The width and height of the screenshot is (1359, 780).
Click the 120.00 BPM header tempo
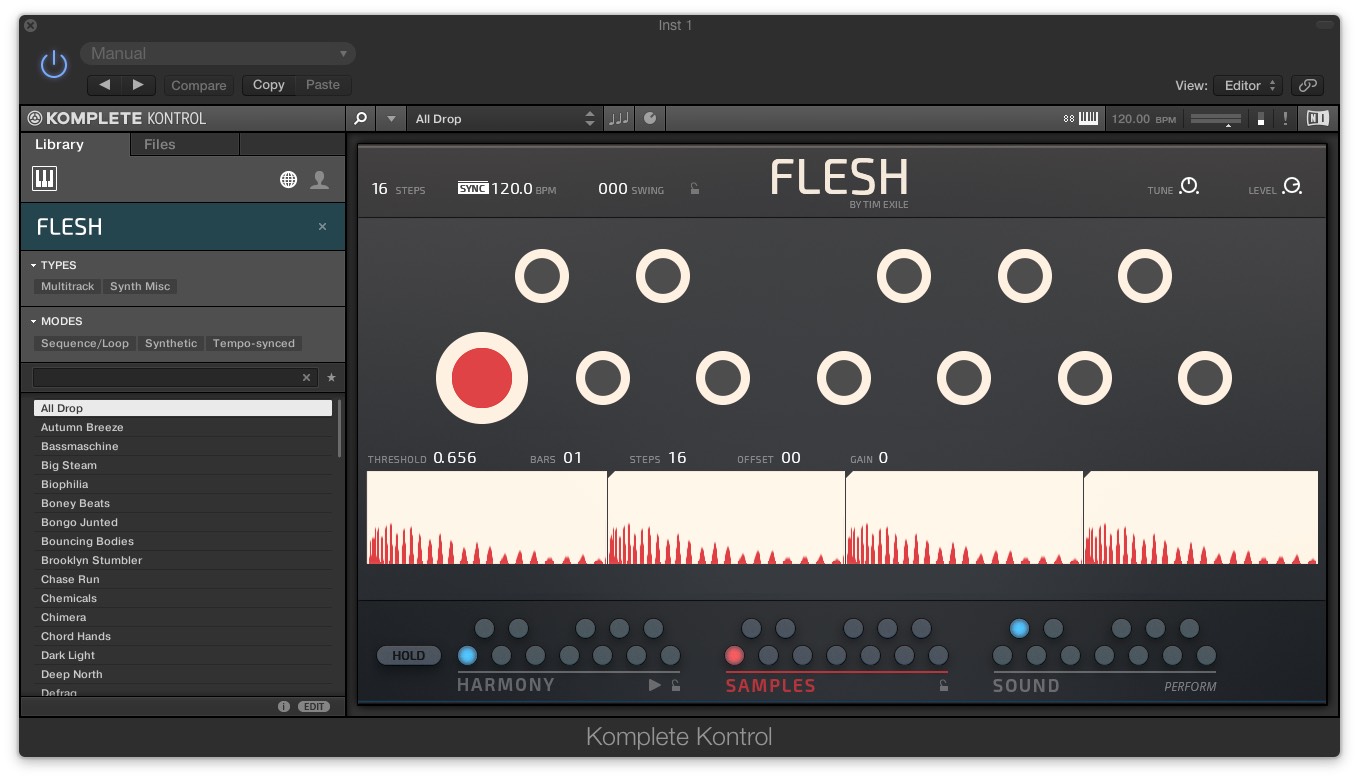point(1144,119)
